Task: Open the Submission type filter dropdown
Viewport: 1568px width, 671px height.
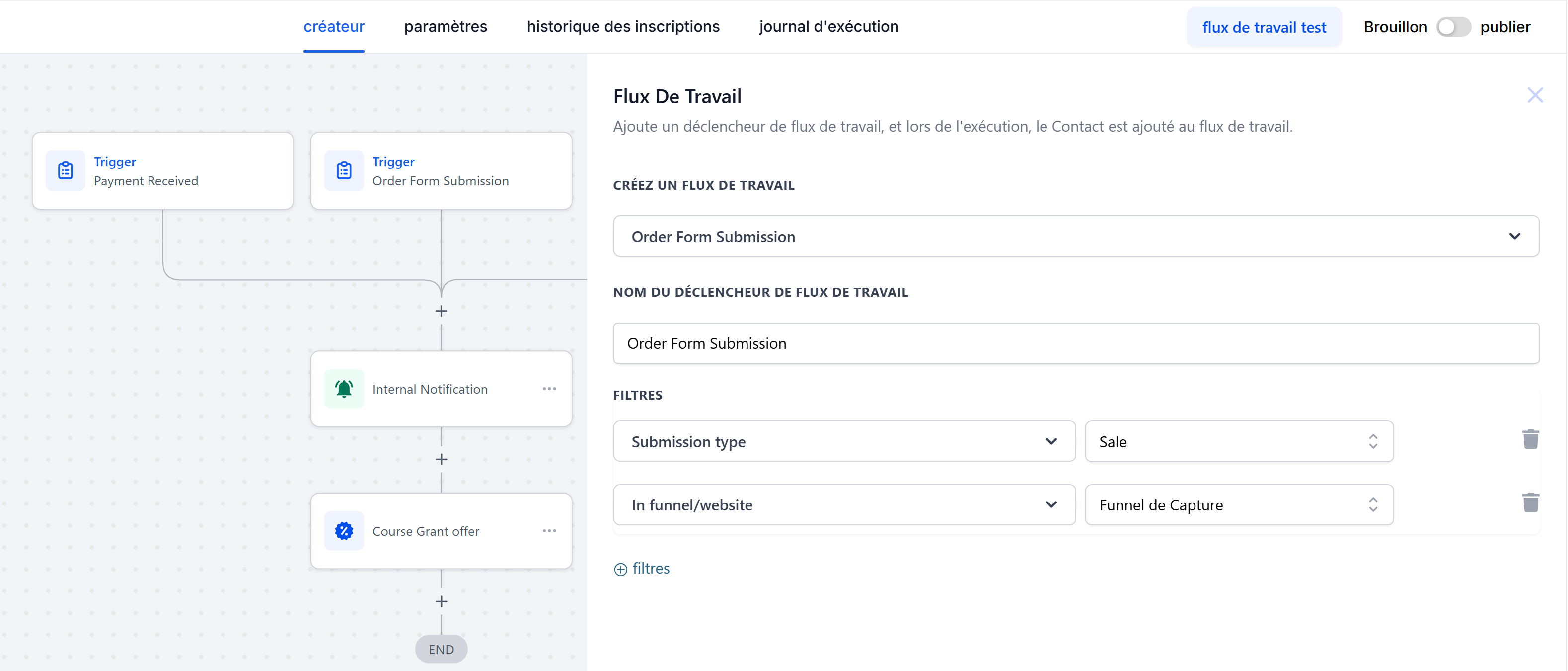Action: 844,441
